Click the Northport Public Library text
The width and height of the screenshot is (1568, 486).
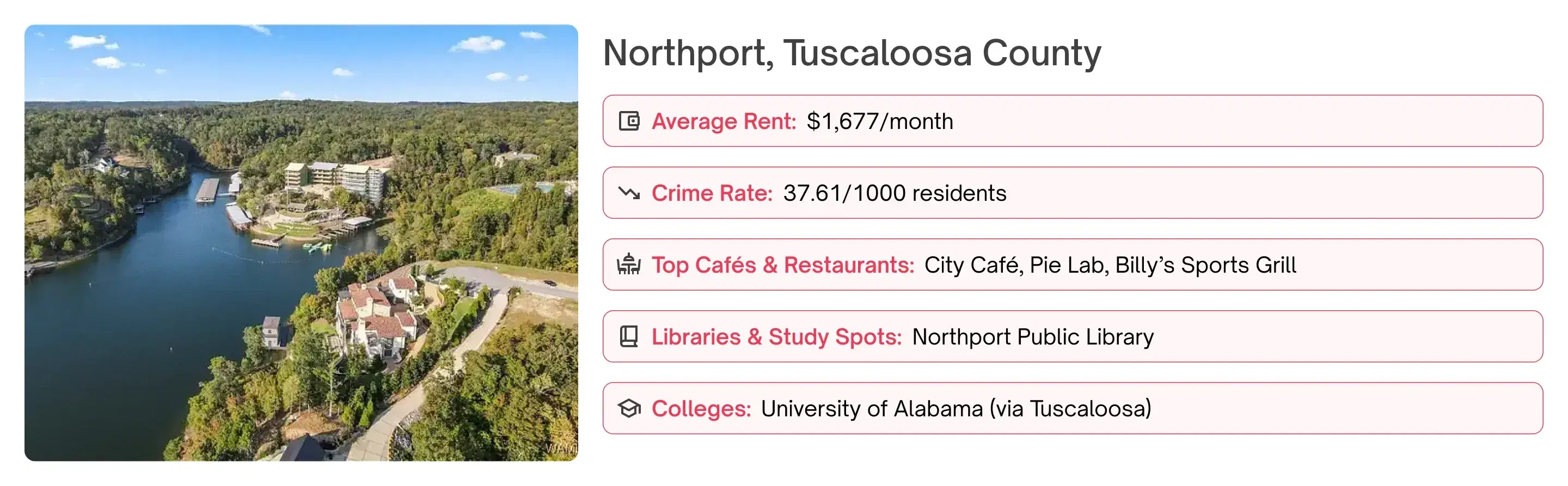(x=1032, y=336)
